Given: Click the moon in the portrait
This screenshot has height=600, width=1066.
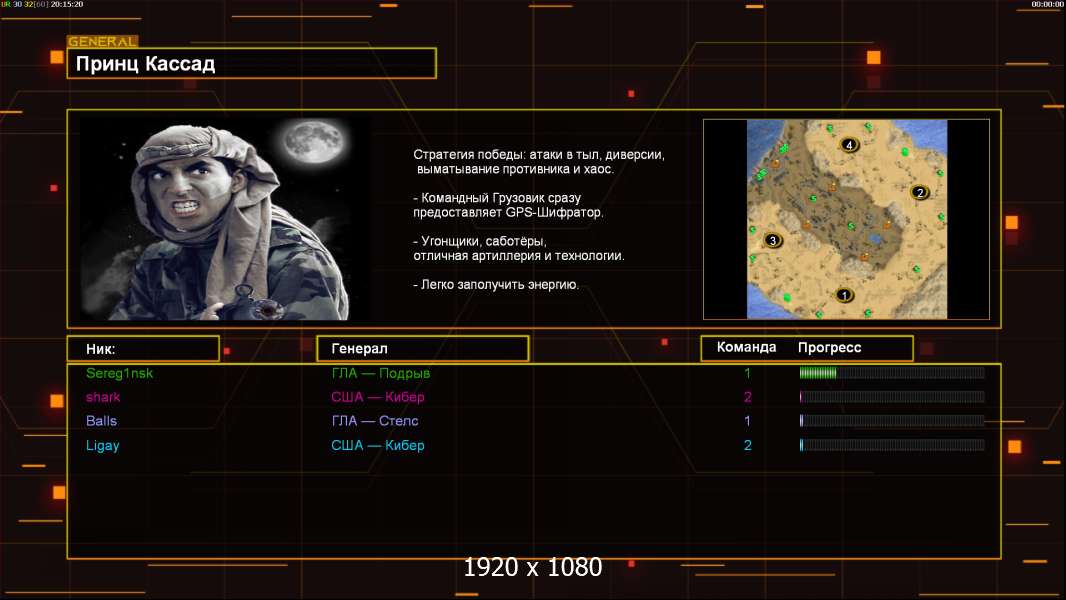Looking at the screenshot, I should pyautogui.click(x=314, y=142).
